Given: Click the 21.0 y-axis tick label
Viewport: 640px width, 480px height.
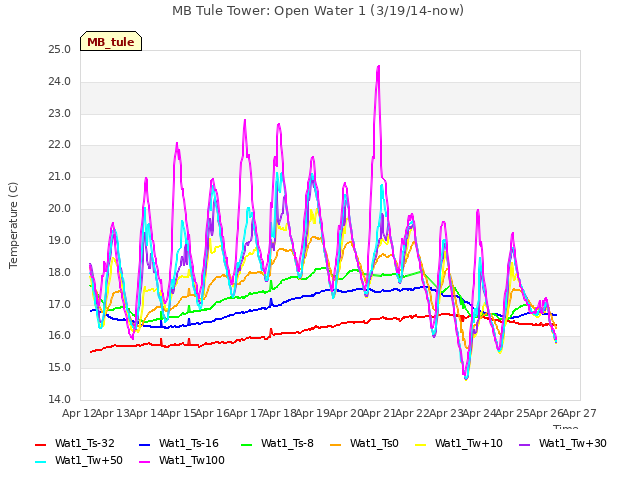Looking at the screenshot, I should 60,177.
